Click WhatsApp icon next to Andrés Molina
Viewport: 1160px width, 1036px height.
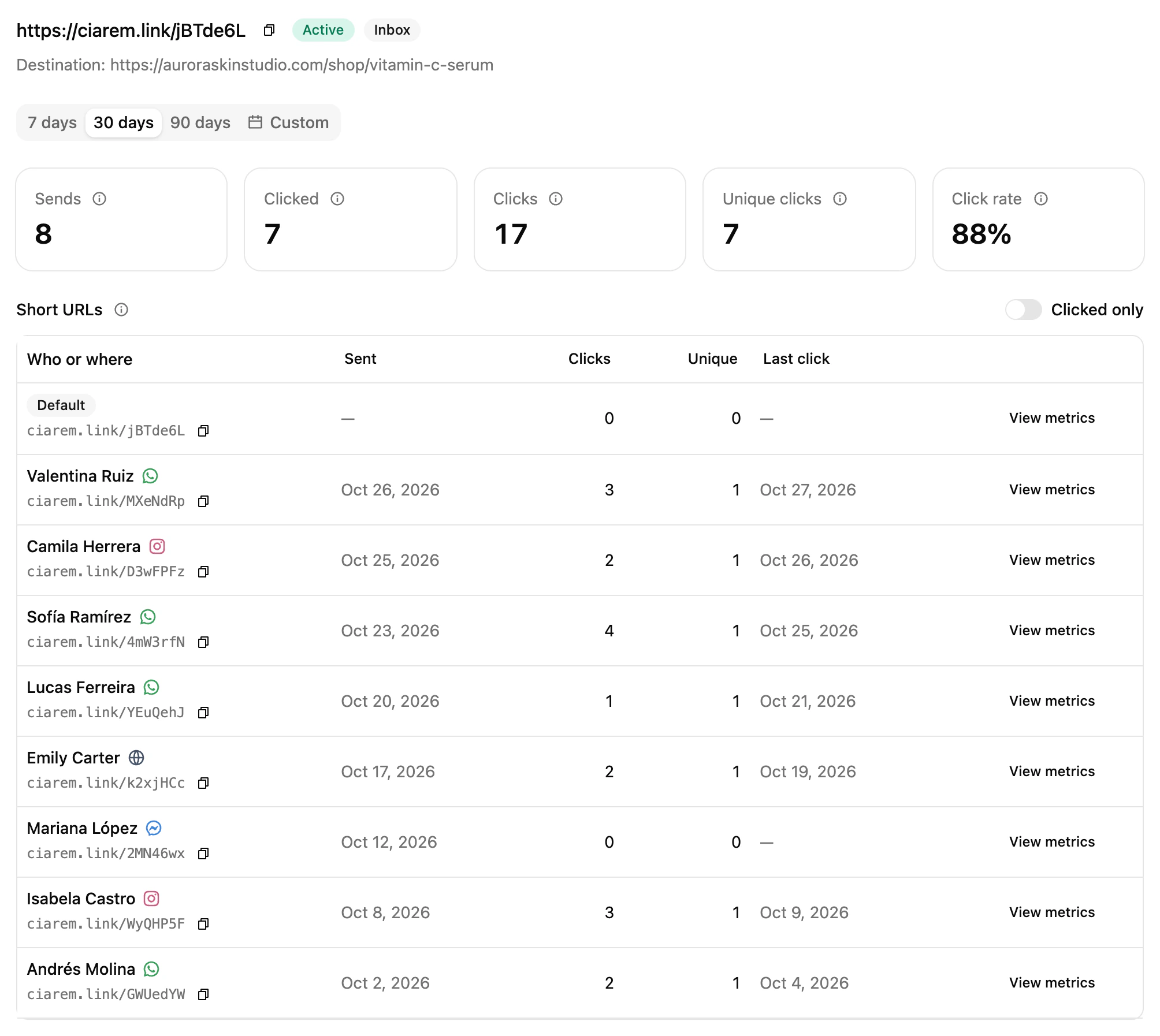(151, 969)
